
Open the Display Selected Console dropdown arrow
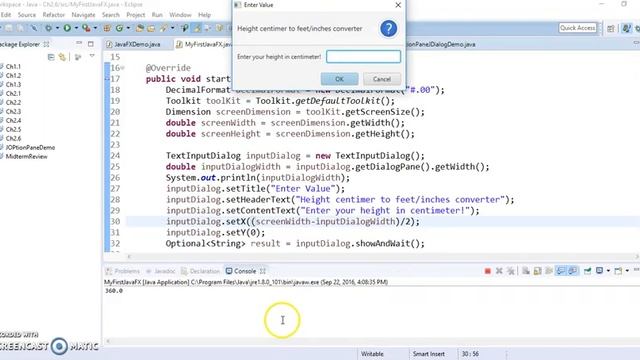pyautogui.click(x=608, y=271)
